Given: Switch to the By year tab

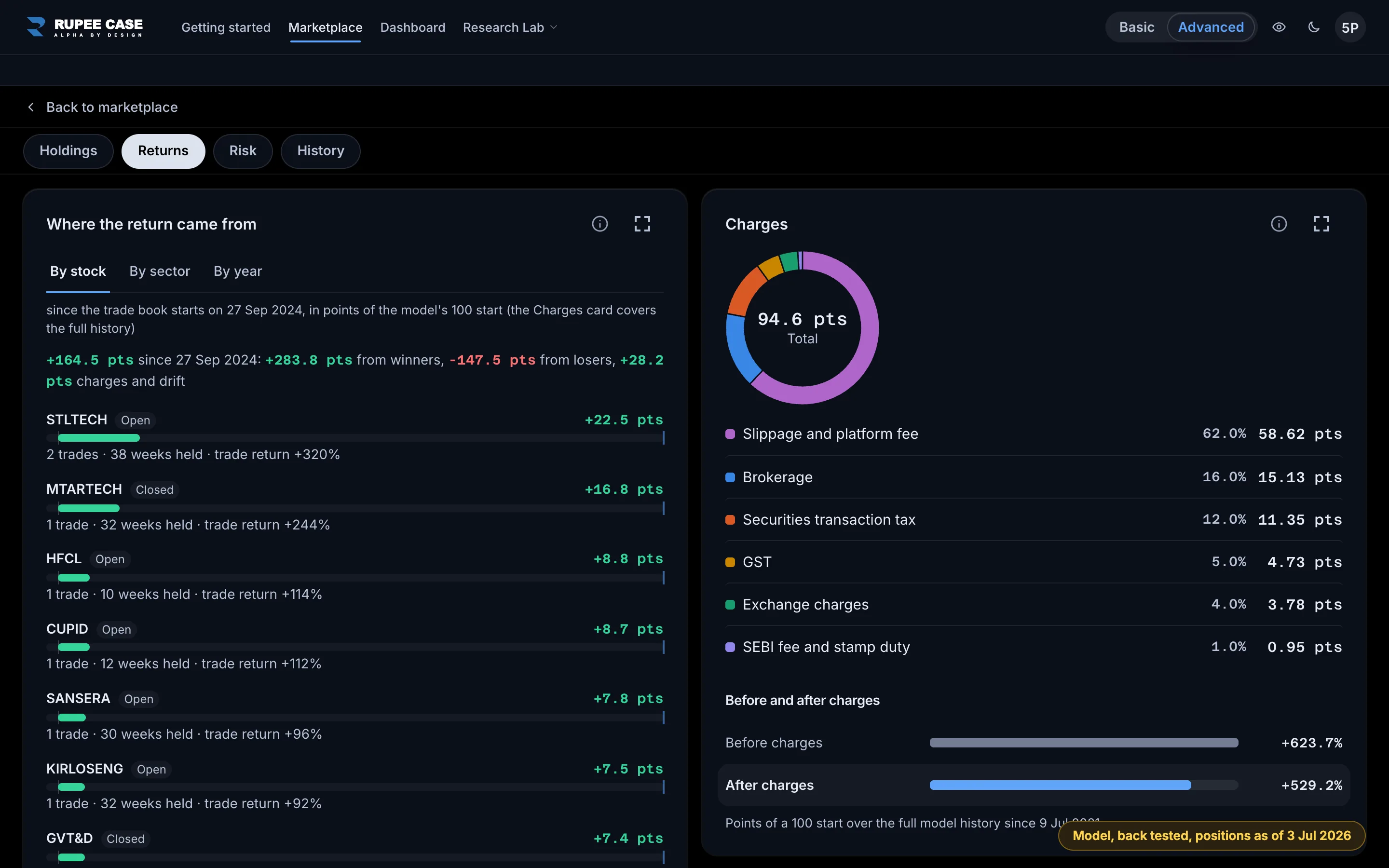Looking at the screenshot, I should pyautogui.click(x=238, y=271).
